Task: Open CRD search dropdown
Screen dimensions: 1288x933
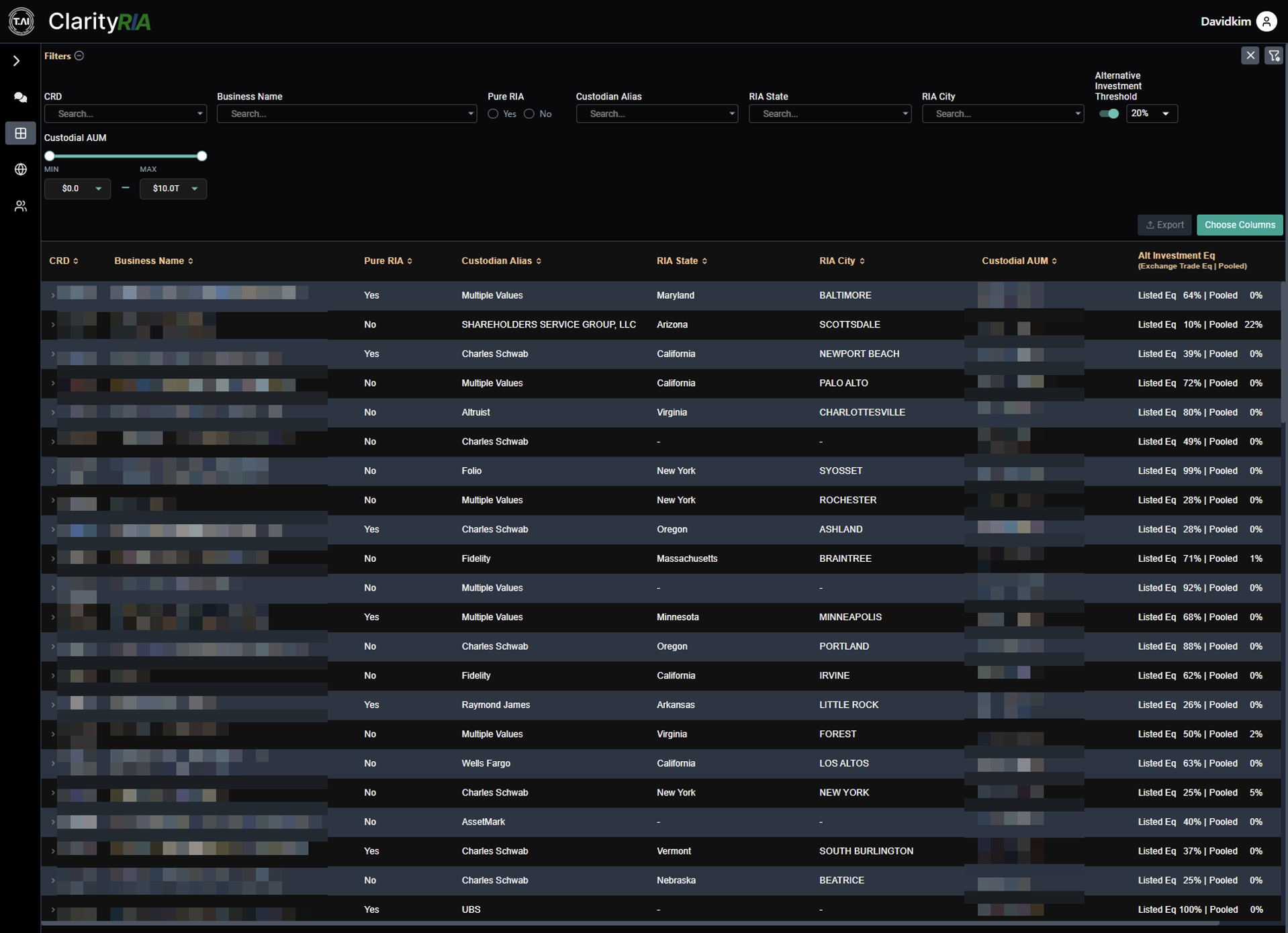Action: coord(126,113)
